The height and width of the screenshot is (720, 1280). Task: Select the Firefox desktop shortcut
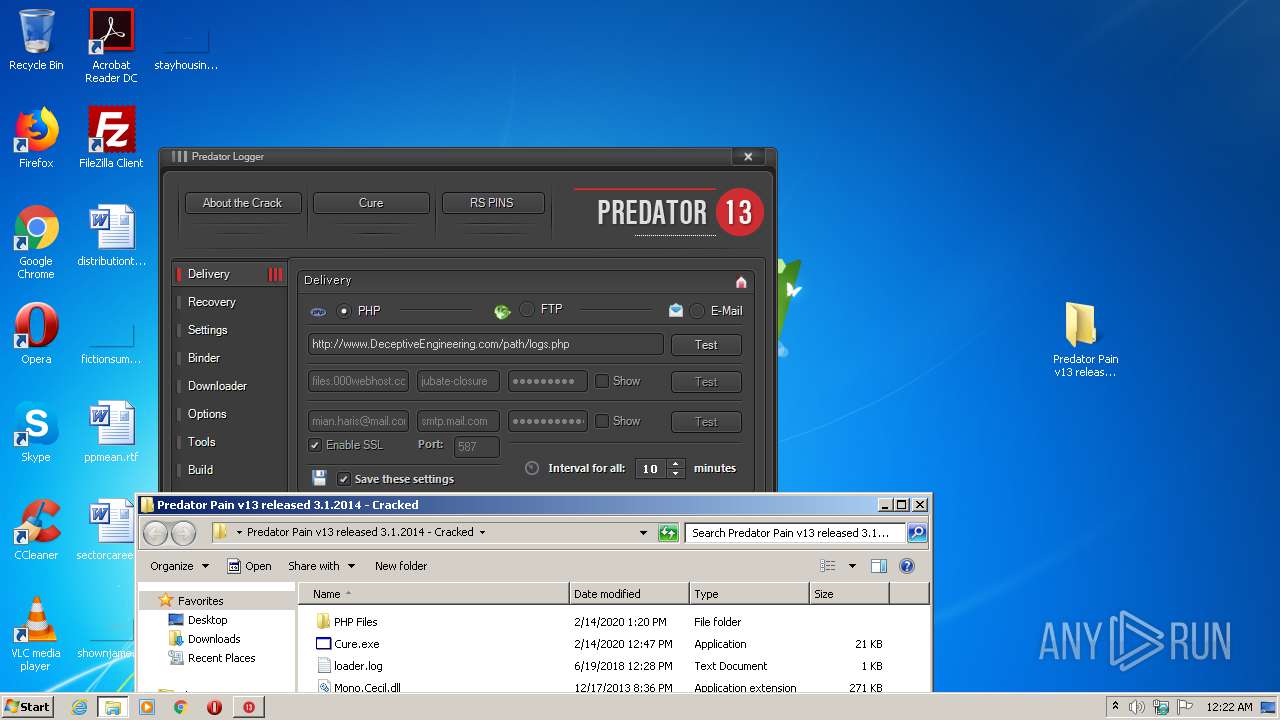click(x=36, y=138)
